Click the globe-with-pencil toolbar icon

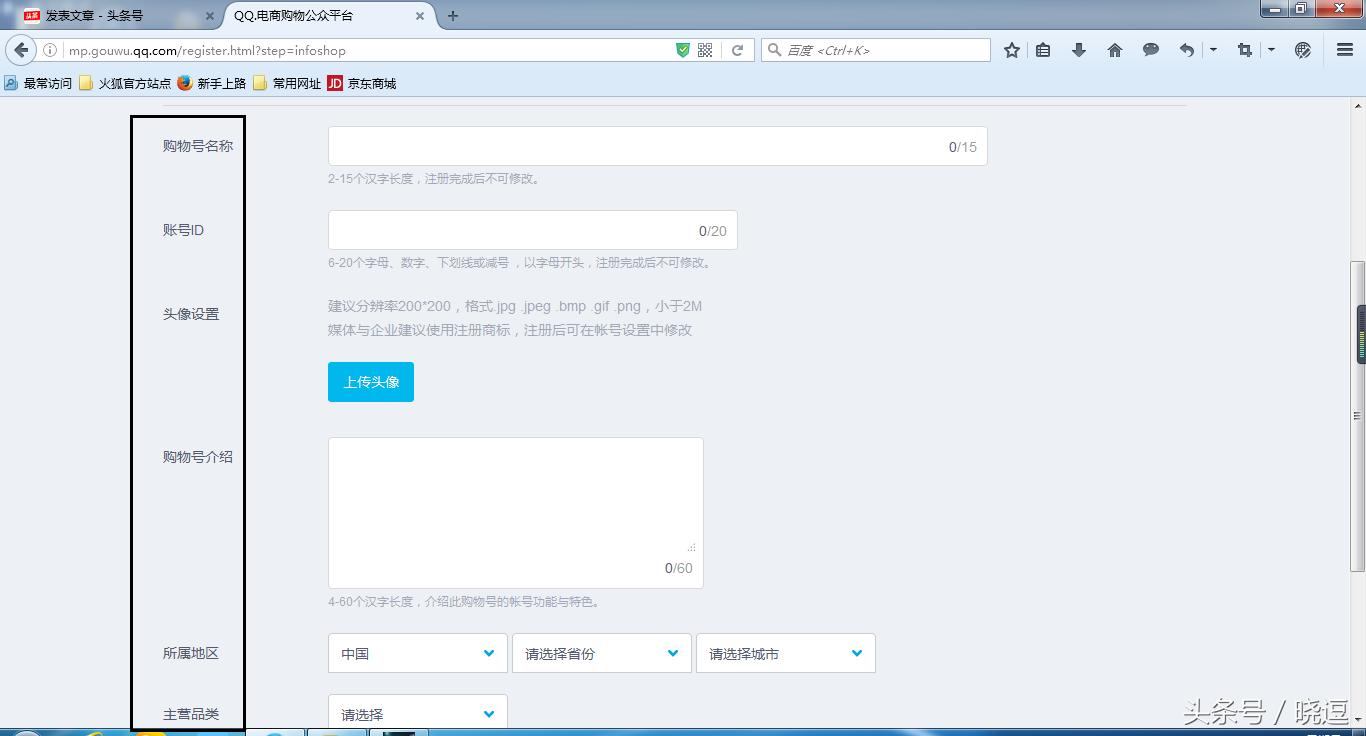click(x=1301, y=49)
